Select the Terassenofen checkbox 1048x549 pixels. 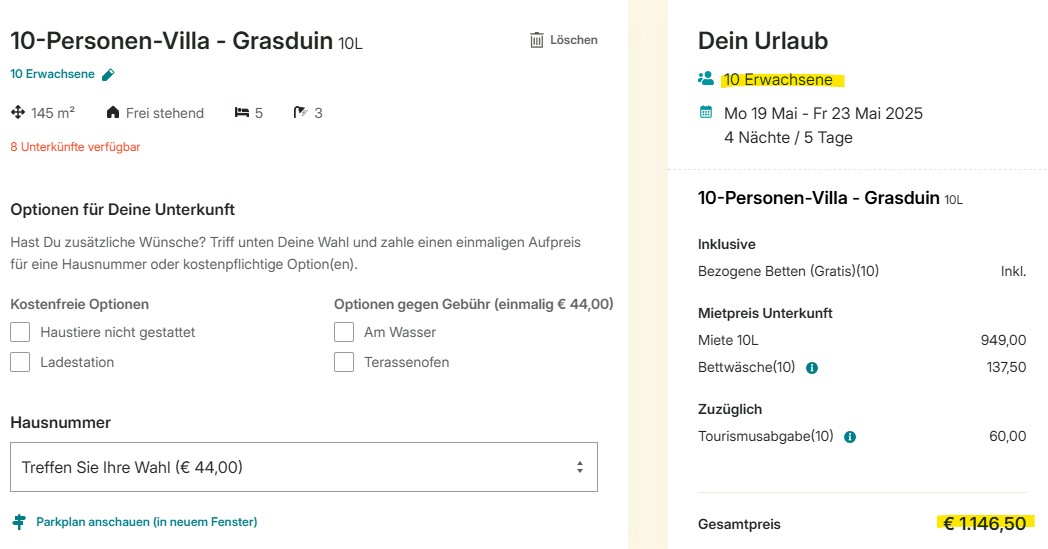344,362
